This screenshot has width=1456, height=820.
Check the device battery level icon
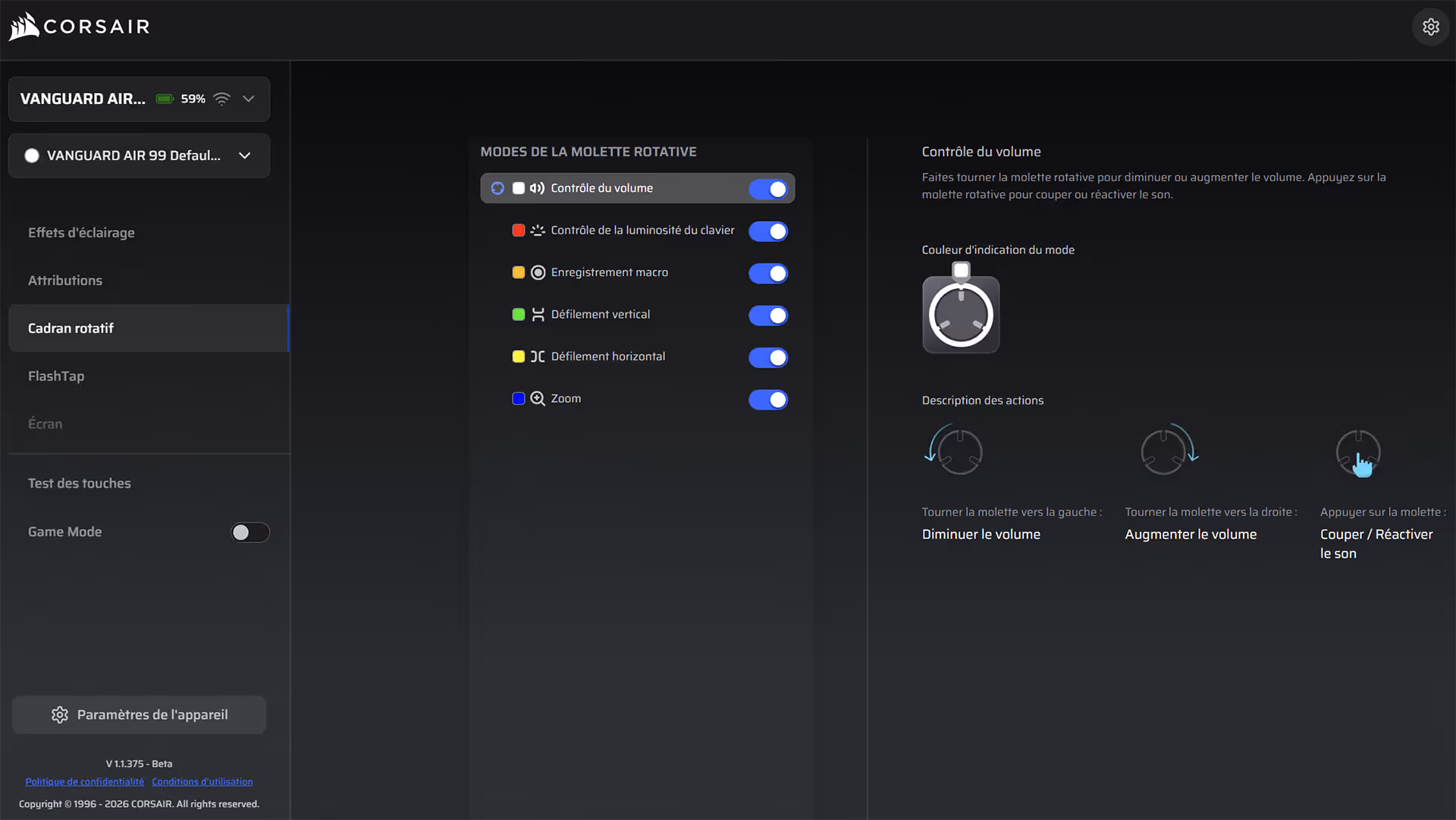165,99
